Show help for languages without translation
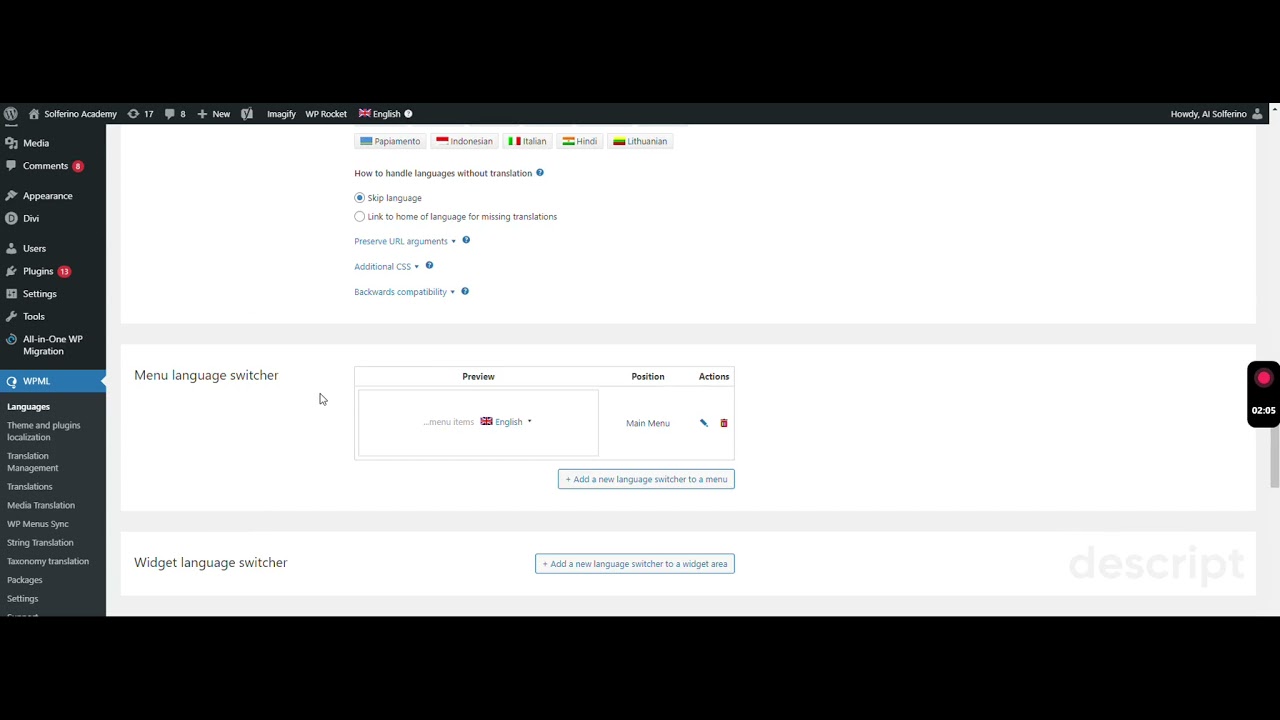Screen dimensions: 1280x720 540,173
